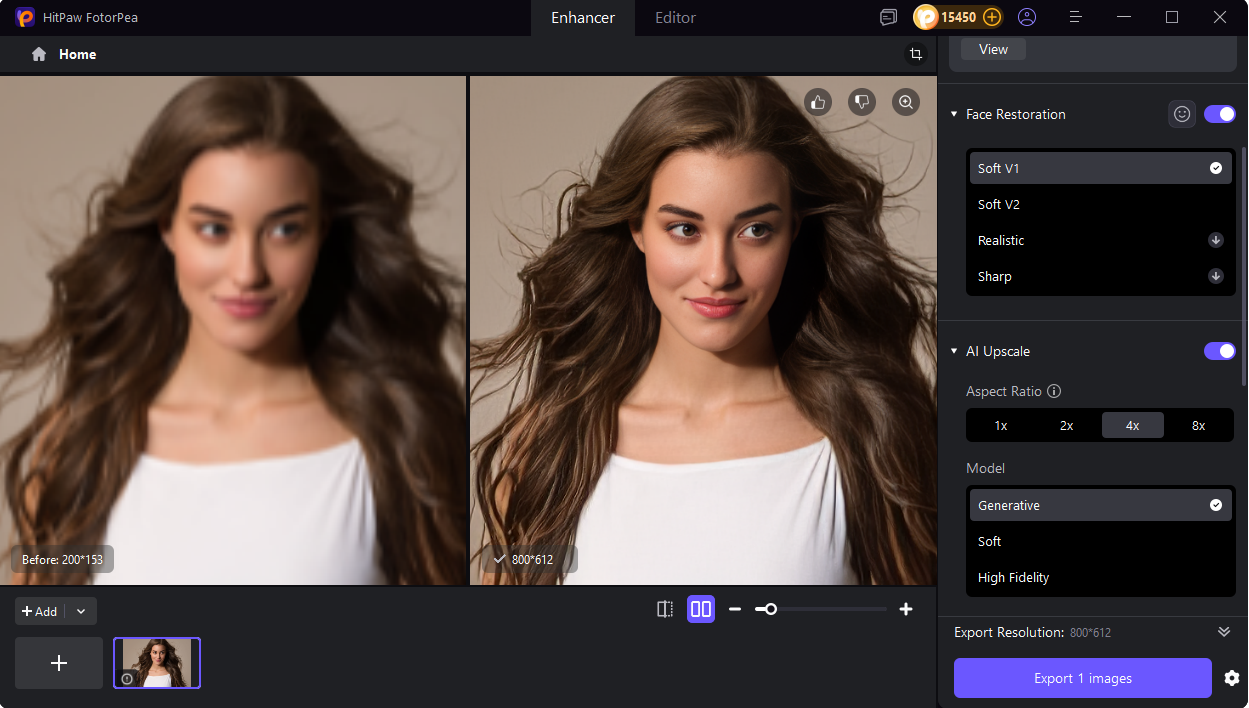
Task: Switch to split comparison view icon
Action: 664,608
